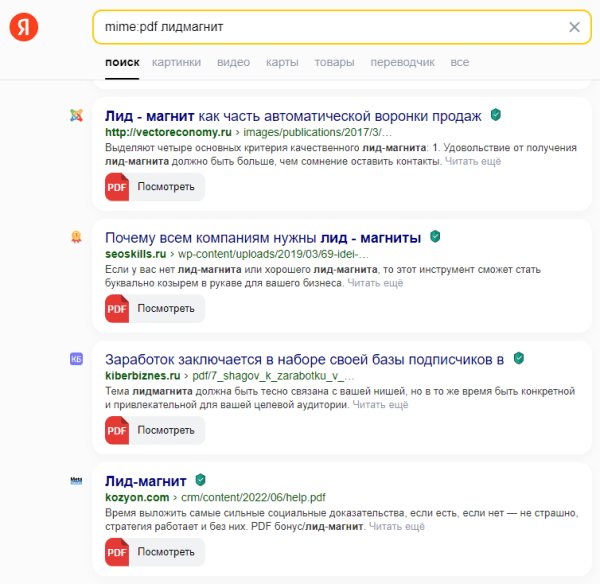Open the kozyon.com domain link
The image size is (600, 584).
coord(137,496)
